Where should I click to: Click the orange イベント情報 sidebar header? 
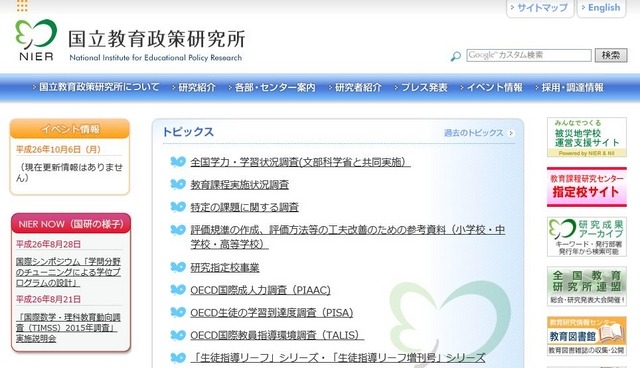pyautogui.click(x=70, y=129)
